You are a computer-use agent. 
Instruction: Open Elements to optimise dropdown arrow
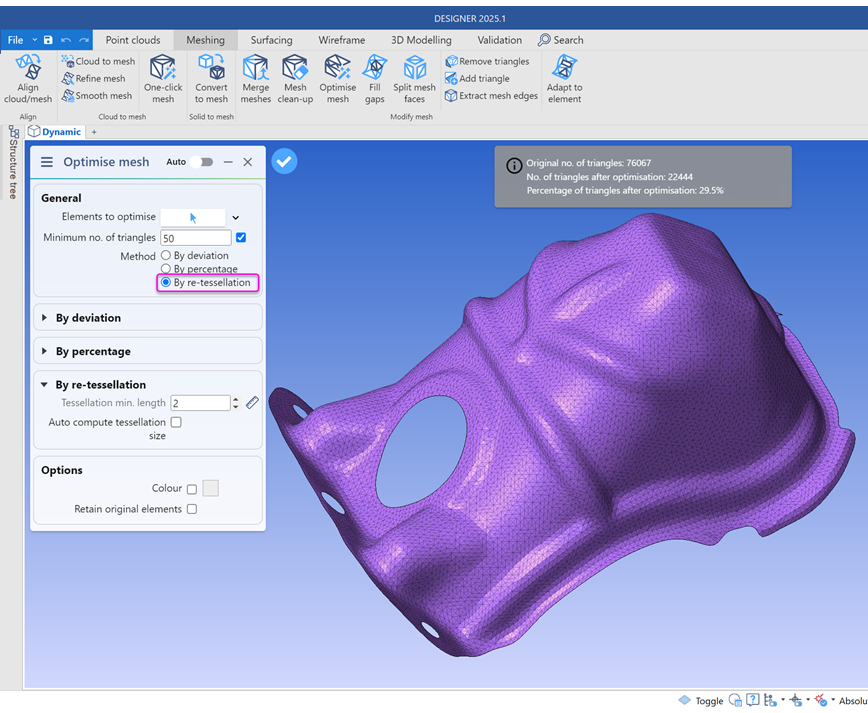235,218
